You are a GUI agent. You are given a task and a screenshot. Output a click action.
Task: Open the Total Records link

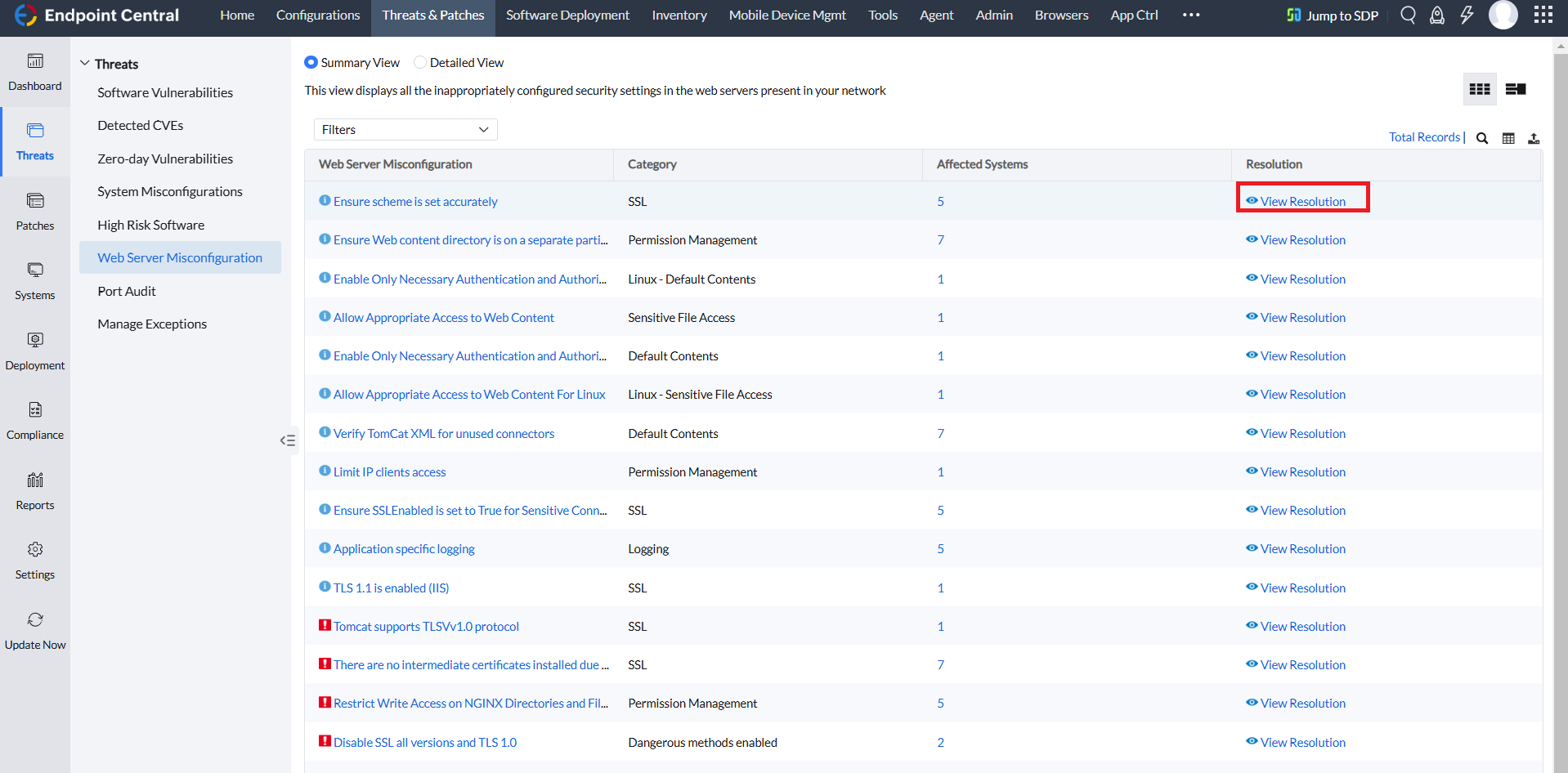pos(1424,137)
